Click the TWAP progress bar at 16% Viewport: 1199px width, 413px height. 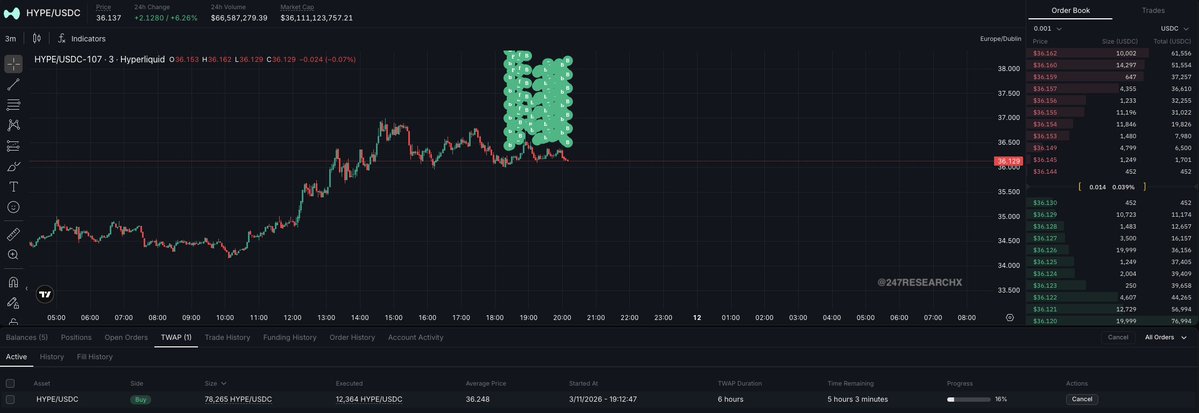[x=968, y=399]
